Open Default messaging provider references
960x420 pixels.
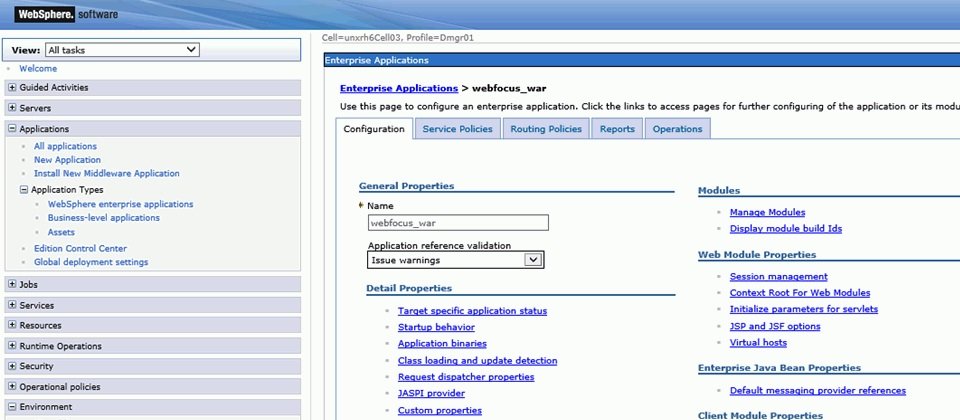(817, 391)
